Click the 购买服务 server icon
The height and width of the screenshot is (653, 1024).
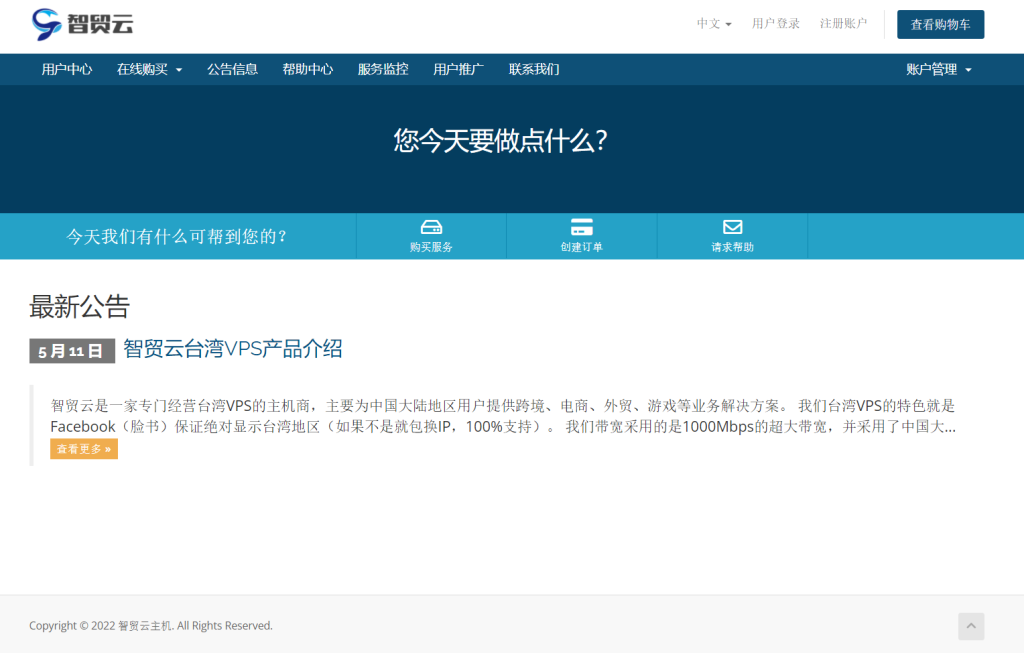431,227
